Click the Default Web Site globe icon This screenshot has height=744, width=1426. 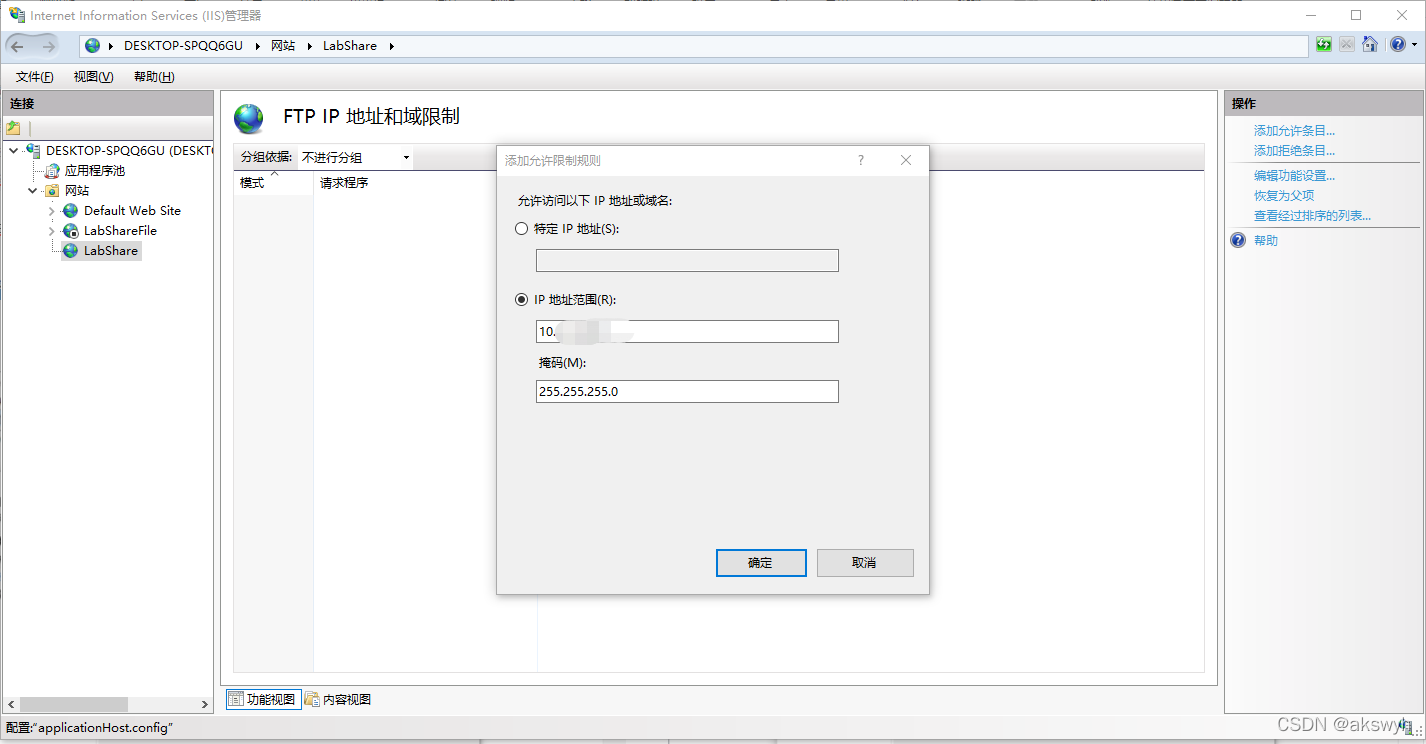[71, 211]
